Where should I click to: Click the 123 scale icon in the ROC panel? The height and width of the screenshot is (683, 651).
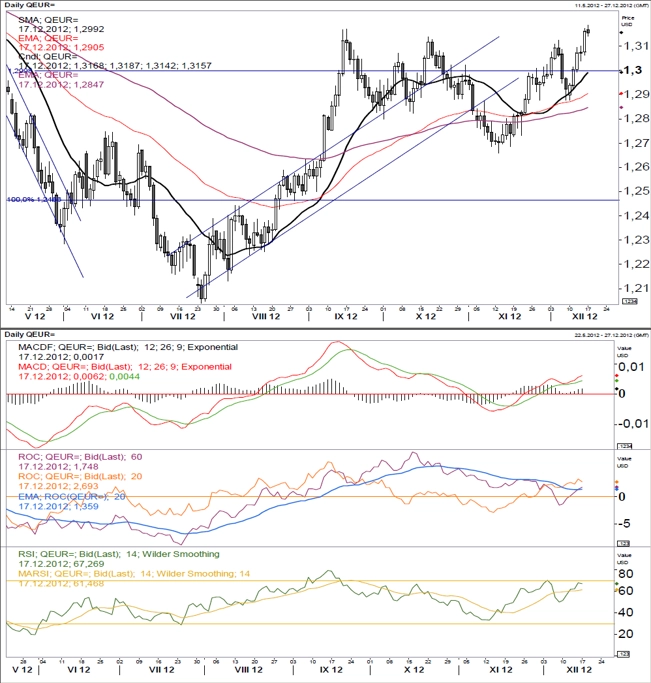point(624,543)
